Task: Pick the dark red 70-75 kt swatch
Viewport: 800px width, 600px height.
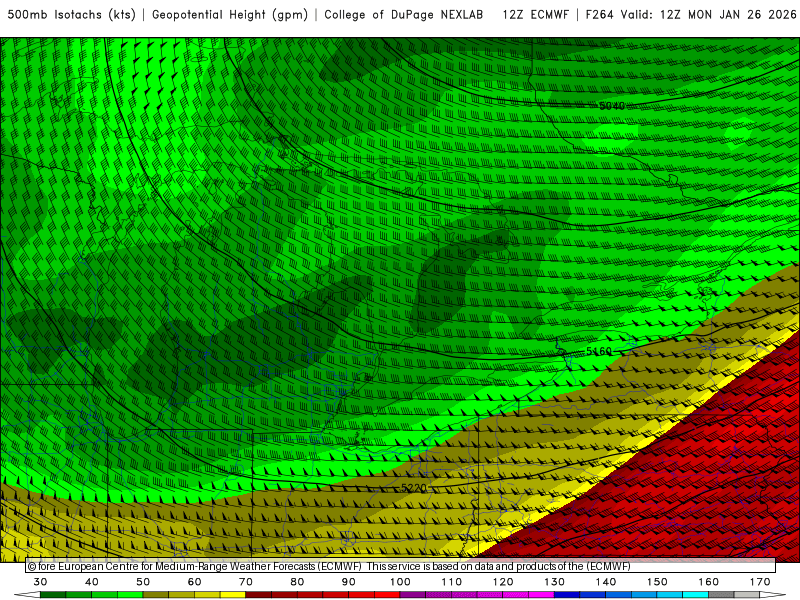Action: coord(259,595)
